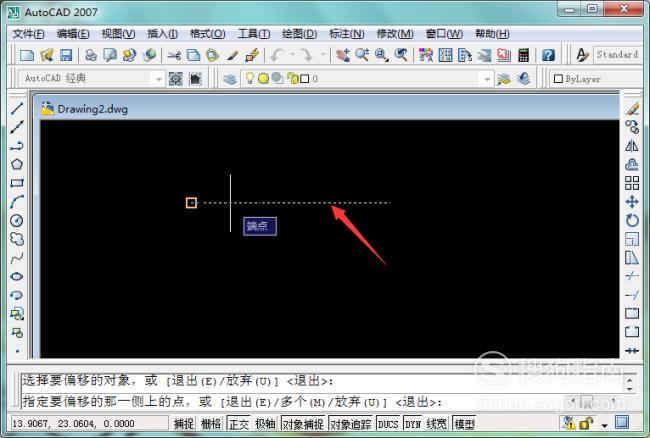Activate Zoom Realtime magnifier icon
The height and width of the screenshot is (438, 650).
[x=362, y=55]
